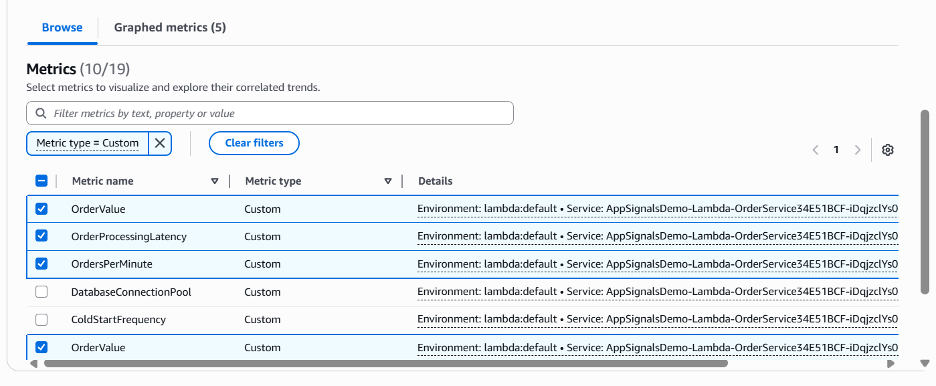The width and height of the screenshot is (936, 386).
Task: Click DatabaseConnectionPool metric name
Action: pos(131,292)
